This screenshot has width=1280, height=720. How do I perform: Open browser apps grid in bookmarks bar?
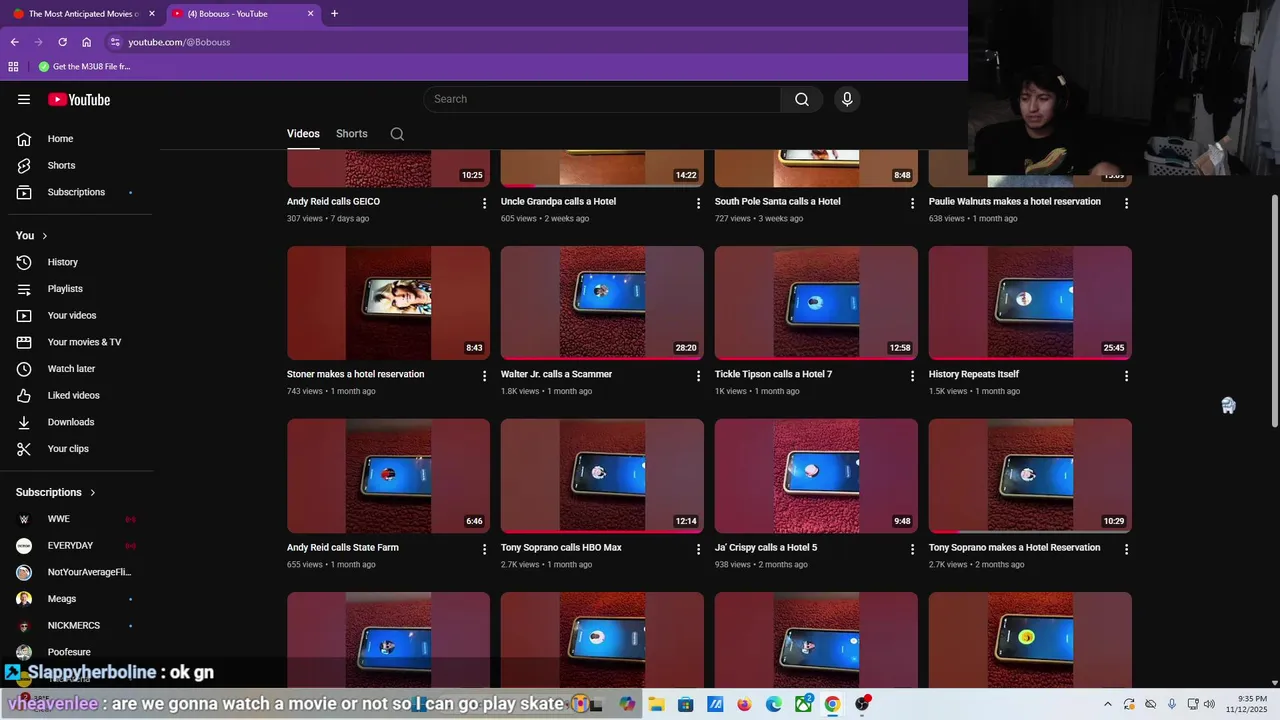[13, 67]
